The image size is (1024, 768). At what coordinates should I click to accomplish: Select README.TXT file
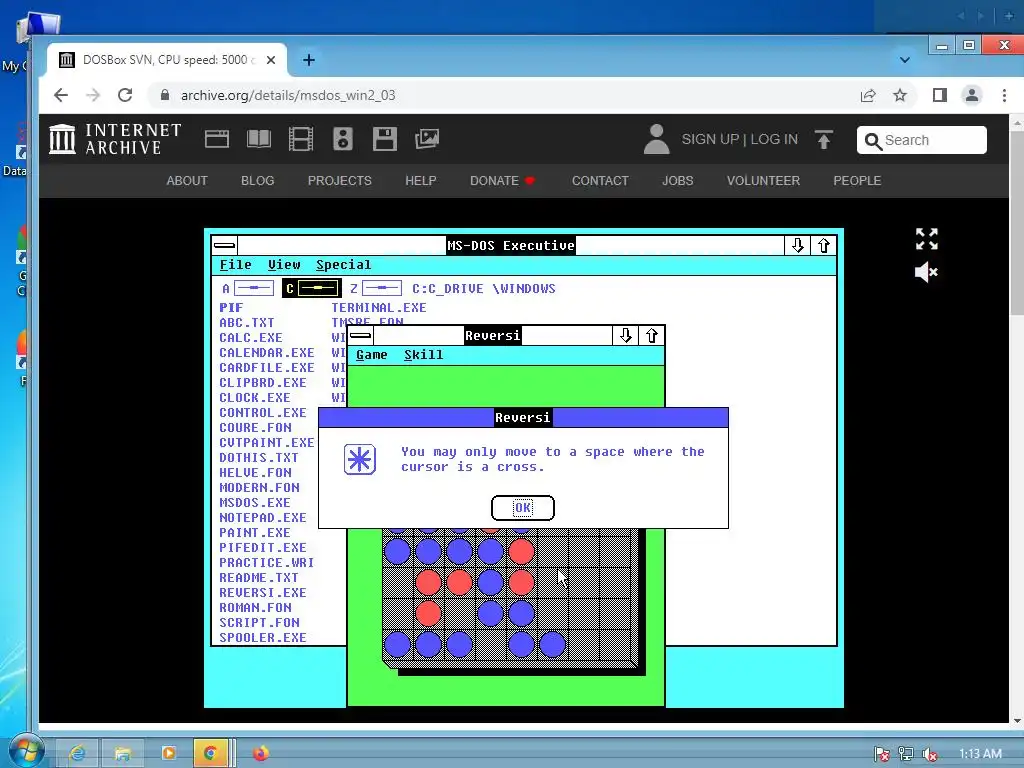pos(259,578)
